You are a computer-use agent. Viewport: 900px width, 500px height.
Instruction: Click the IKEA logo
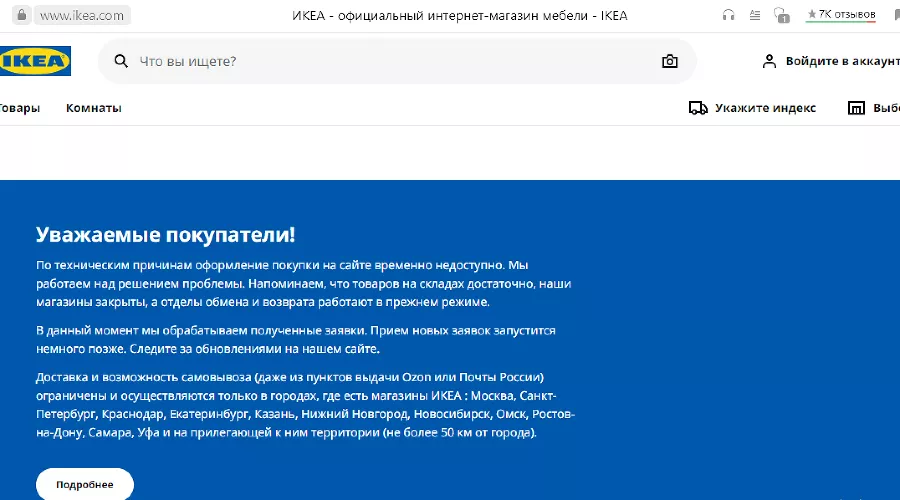tap(35, 61)
